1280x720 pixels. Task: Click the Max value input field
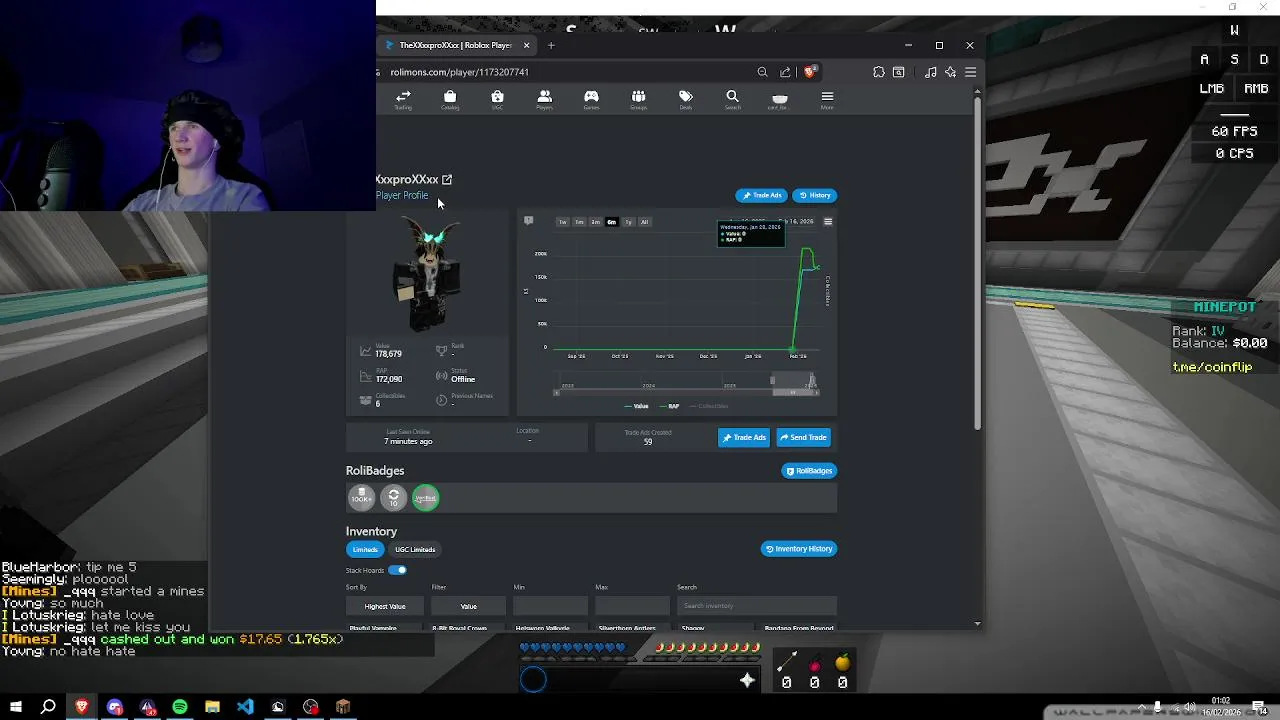click(632, 606)
